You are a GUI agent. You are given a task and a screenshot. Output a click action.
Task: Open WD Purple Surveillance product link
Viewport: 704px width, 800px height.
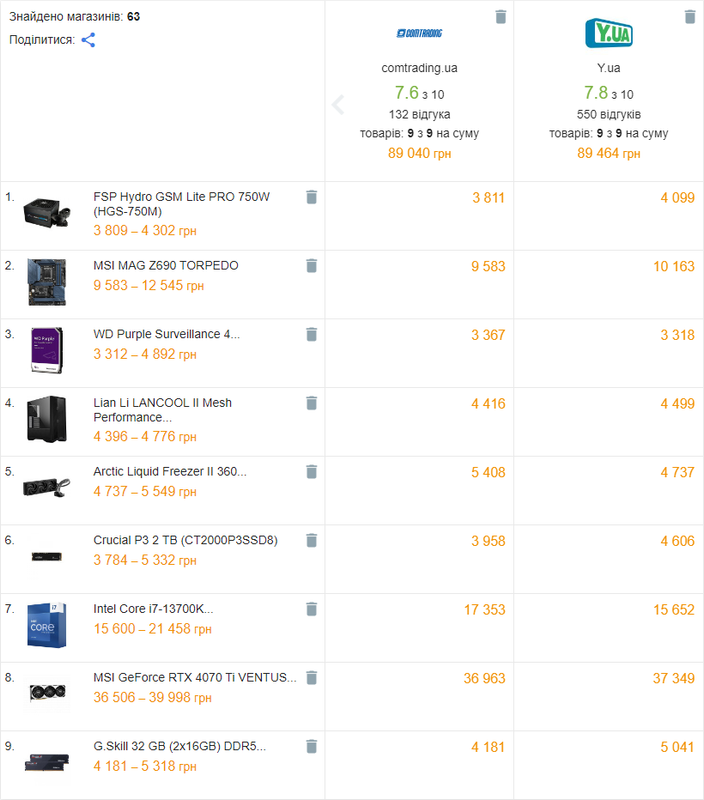click(166, 334)
